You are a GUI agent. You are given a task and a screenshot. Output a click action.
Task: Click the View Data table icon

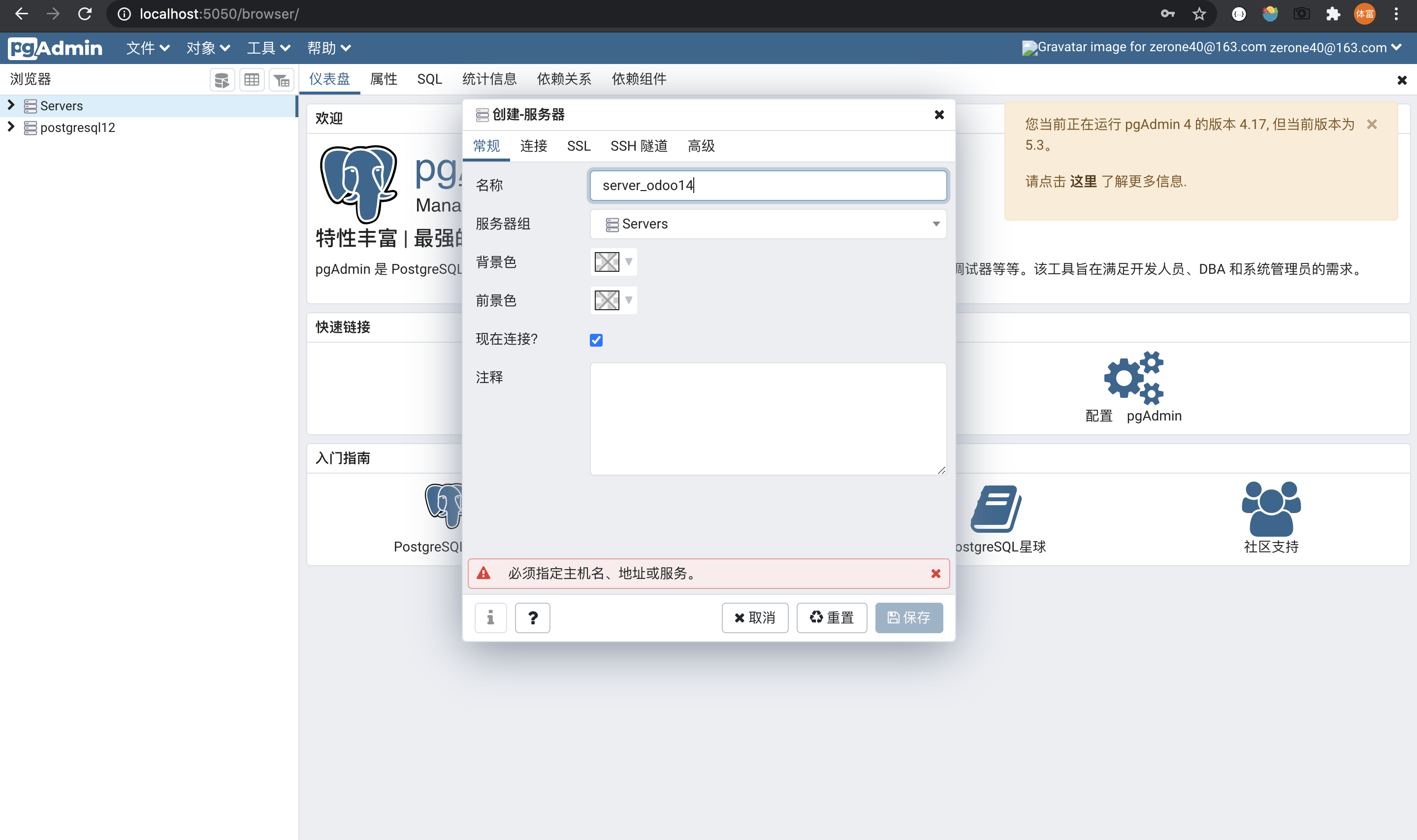(x=252, y=80)
